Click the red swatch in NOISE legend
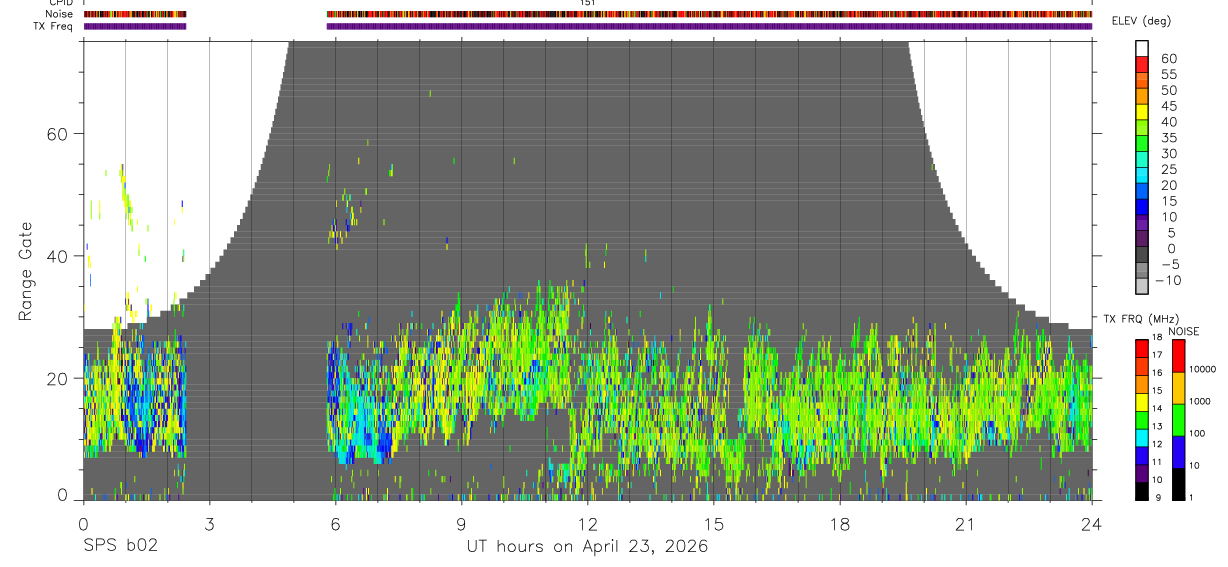 [x=1178, y=356]
